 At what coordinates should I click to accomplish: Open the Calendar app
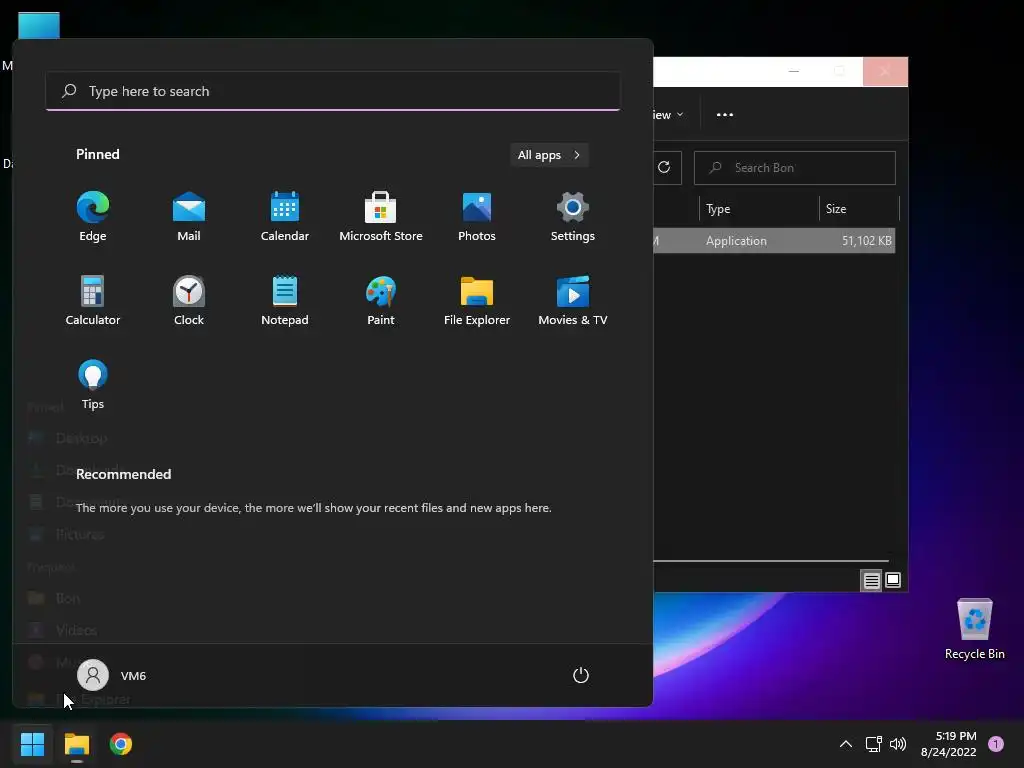point(285,217)
